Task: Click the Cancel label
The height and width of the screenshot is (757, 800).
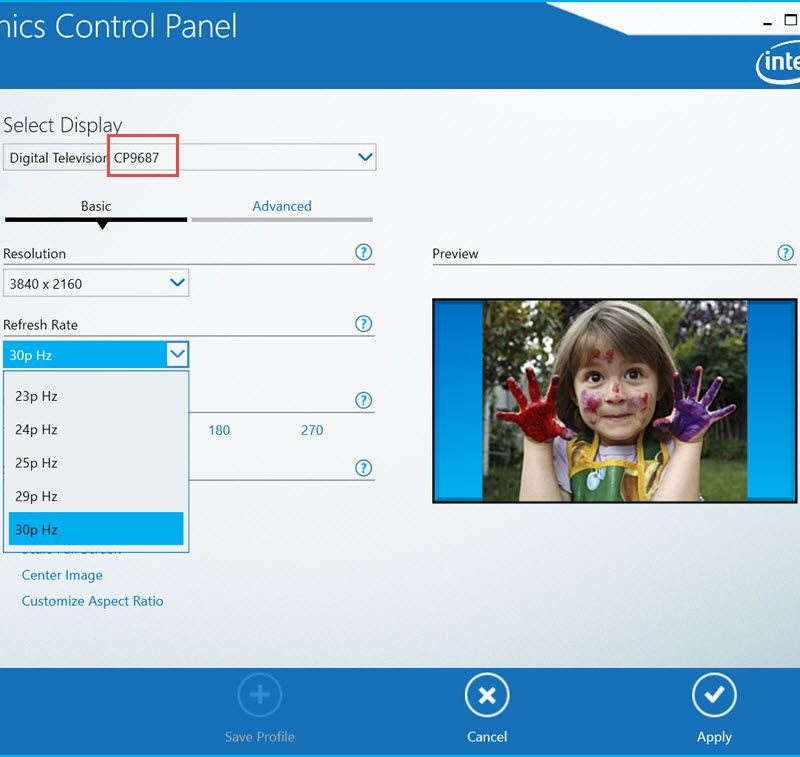Action: click(487, 737)
